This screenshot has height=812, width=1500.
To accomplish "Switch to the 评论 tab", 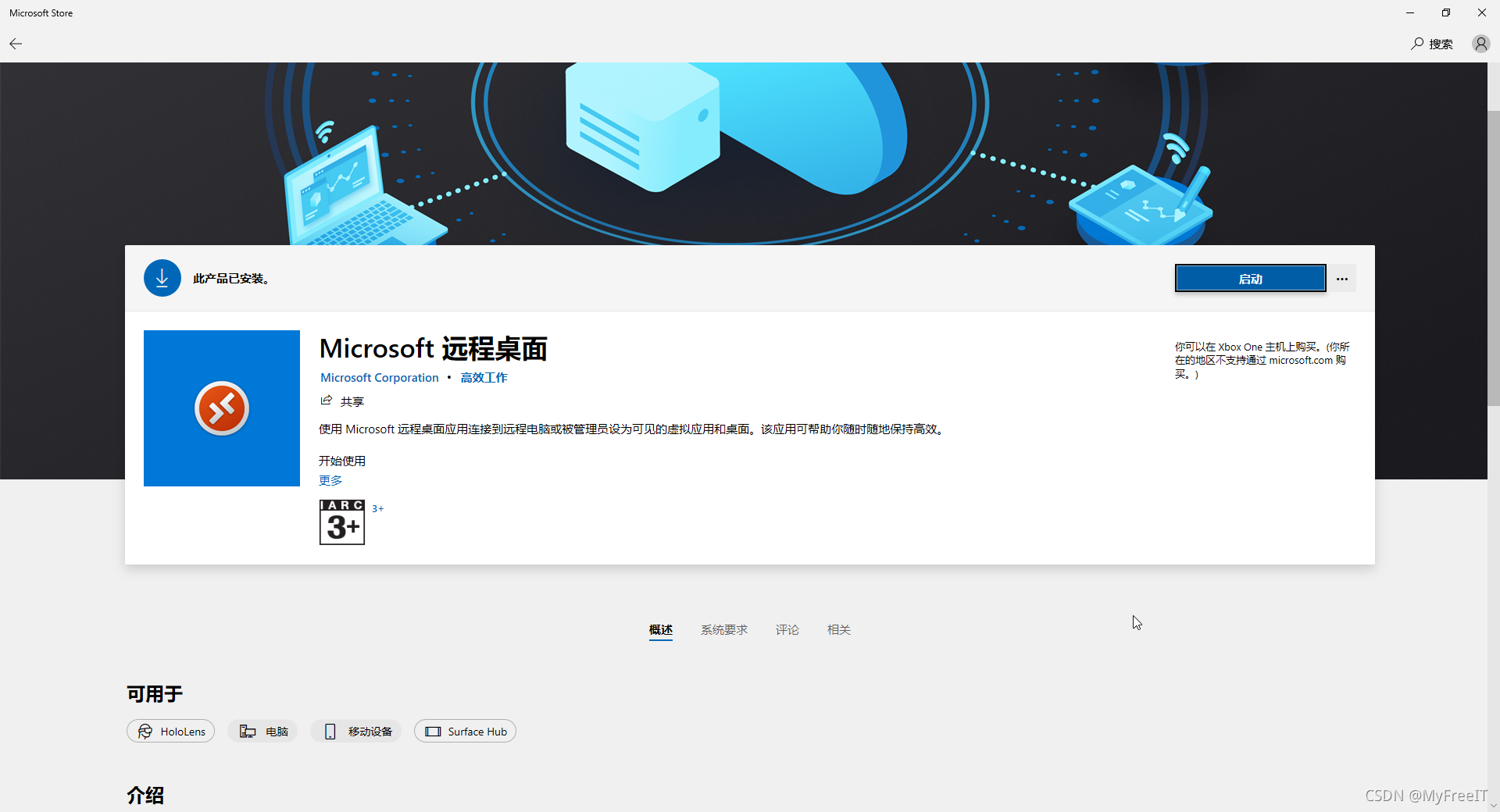I will [787, 630].
